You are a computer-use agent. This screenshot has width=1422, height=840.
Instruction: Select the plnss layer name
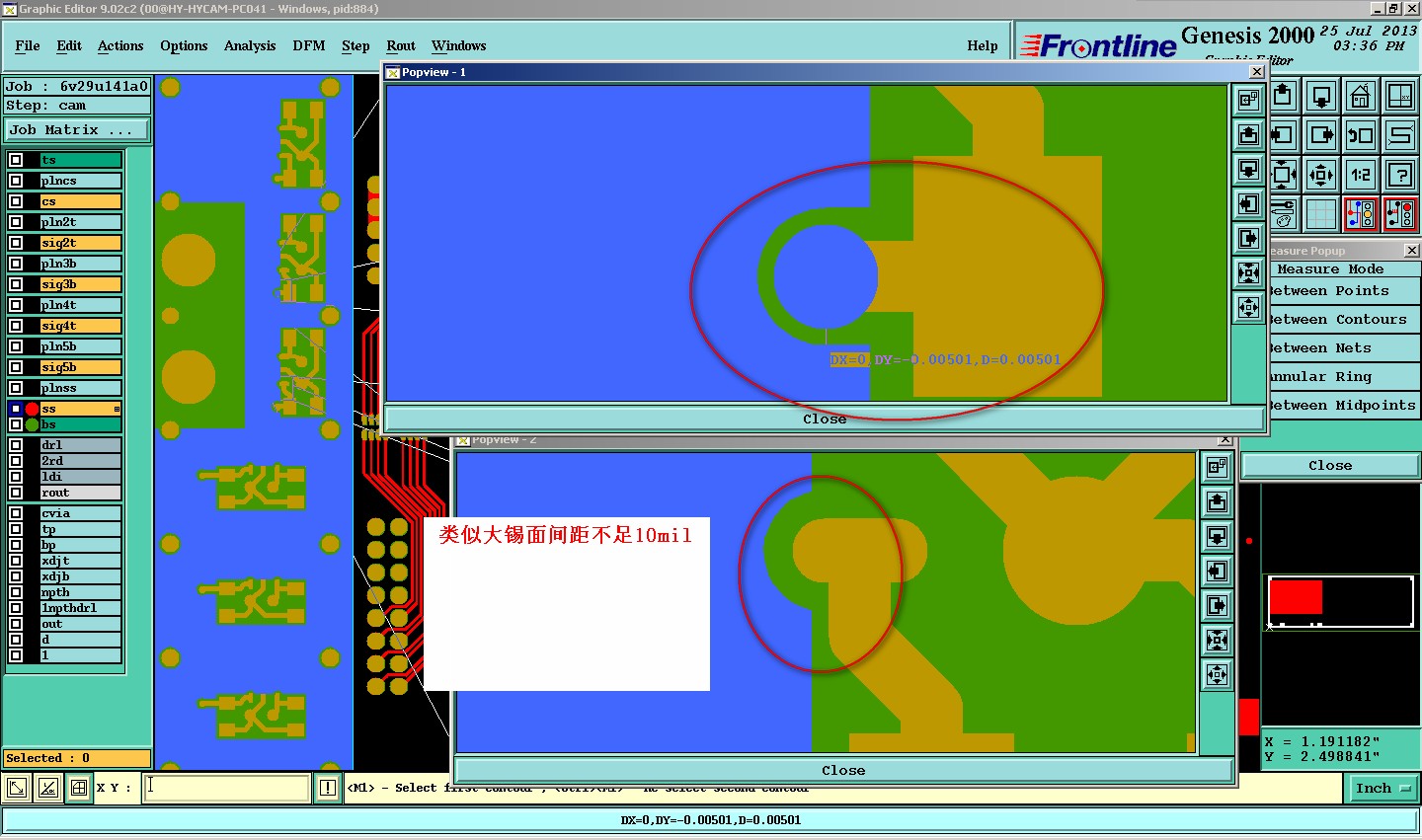(x=80, y=388)
